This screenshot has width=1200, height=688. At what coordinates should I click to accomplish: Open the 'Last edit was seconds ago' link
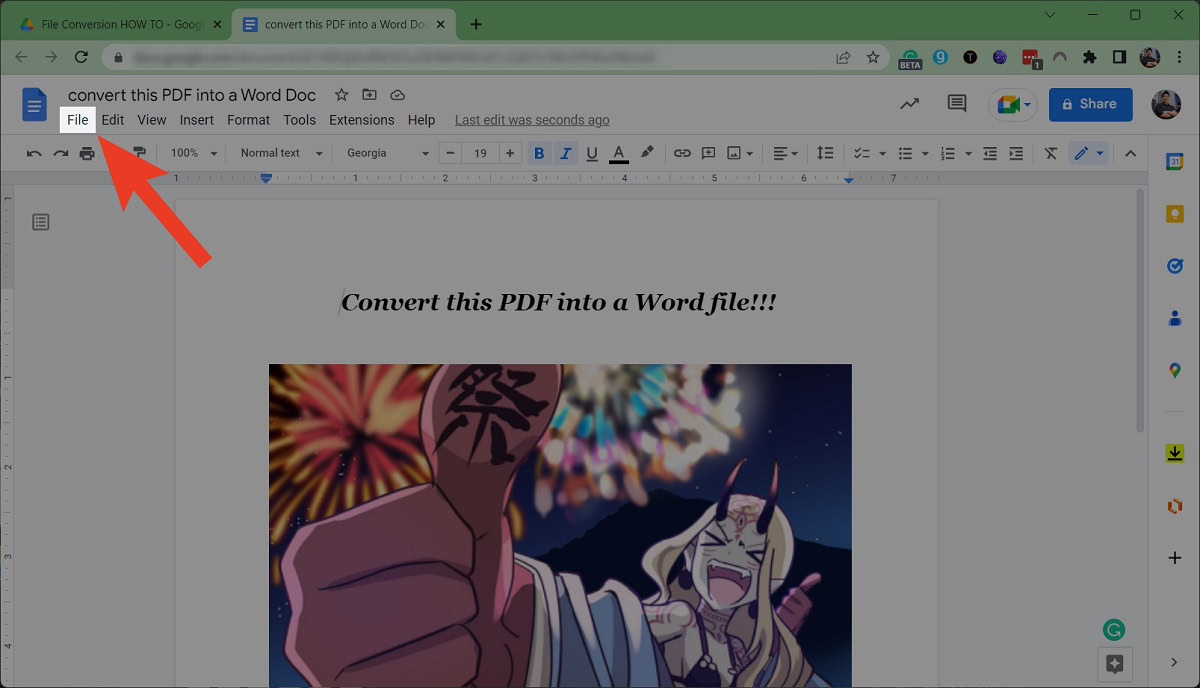click(532, 120)
